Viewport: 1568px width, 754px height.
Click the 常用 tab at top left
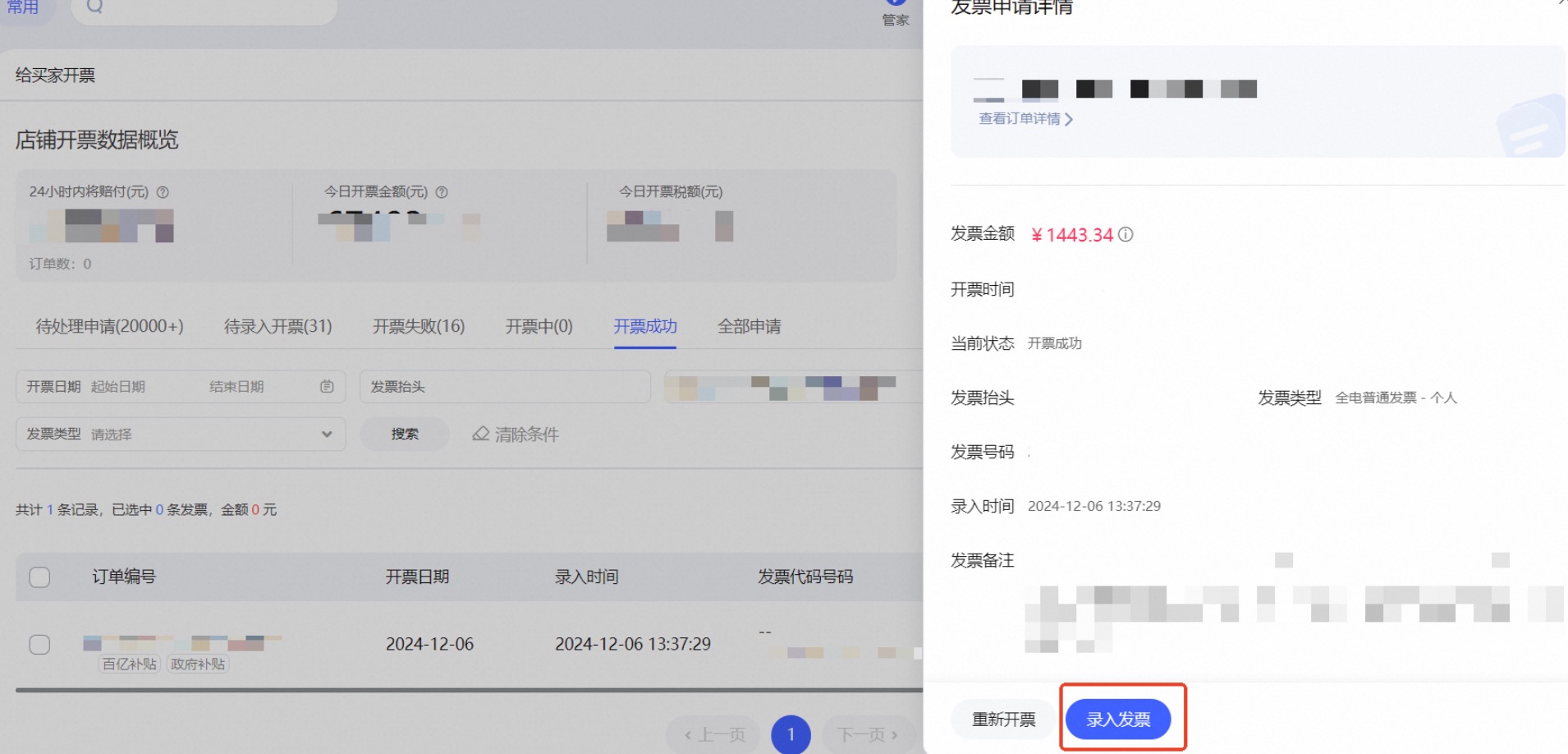click(x=23, y=7)
